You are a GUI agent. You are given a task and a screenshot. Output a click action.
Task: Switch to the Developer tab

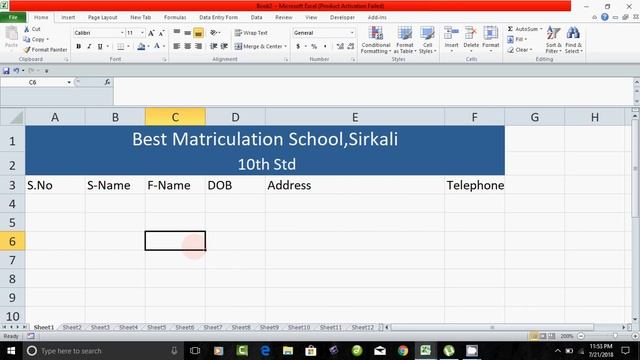(x=342, y=17)
